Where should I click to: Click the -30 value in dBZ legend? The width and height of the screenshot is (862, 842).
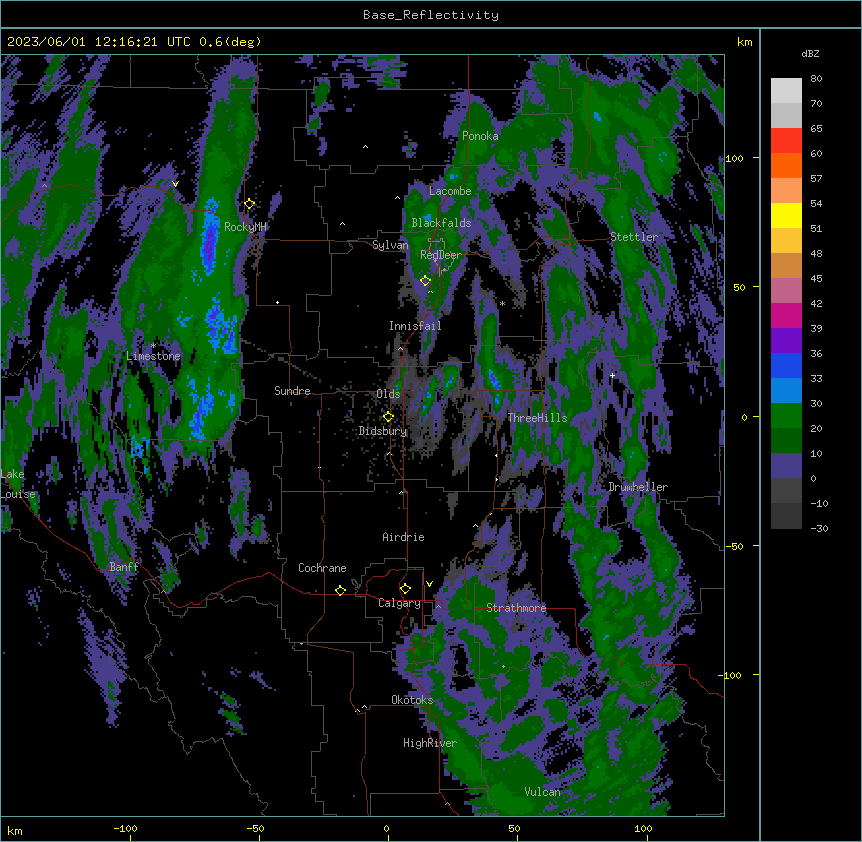(x=819, y=529)
